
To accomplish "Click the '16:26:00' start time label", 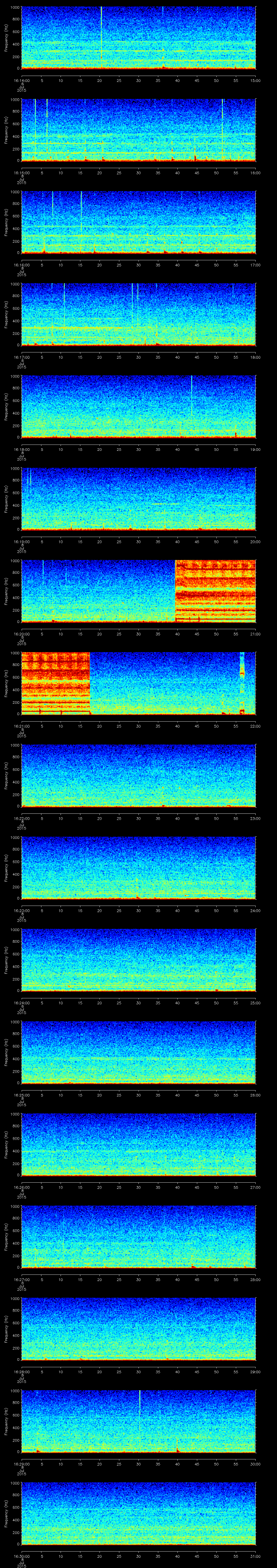I will (x=21, y=1187).
